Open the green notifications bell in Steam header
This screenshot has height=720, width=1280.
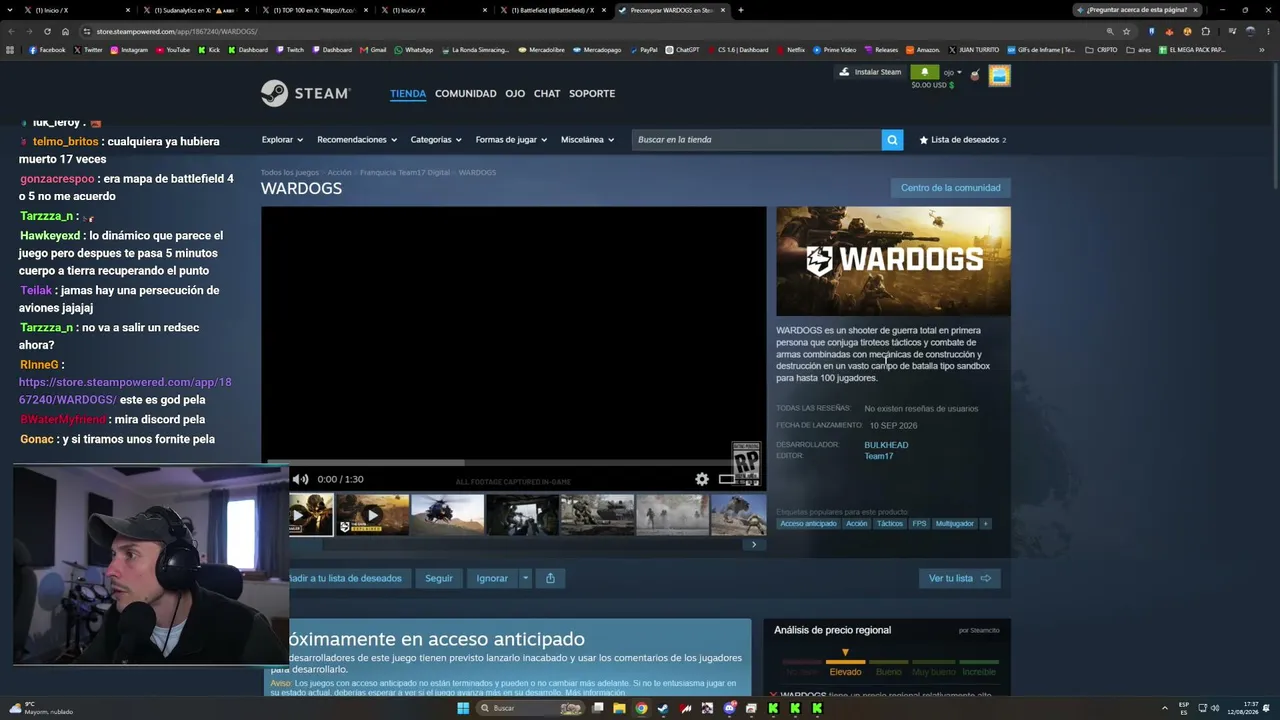(x=924, y=72)
